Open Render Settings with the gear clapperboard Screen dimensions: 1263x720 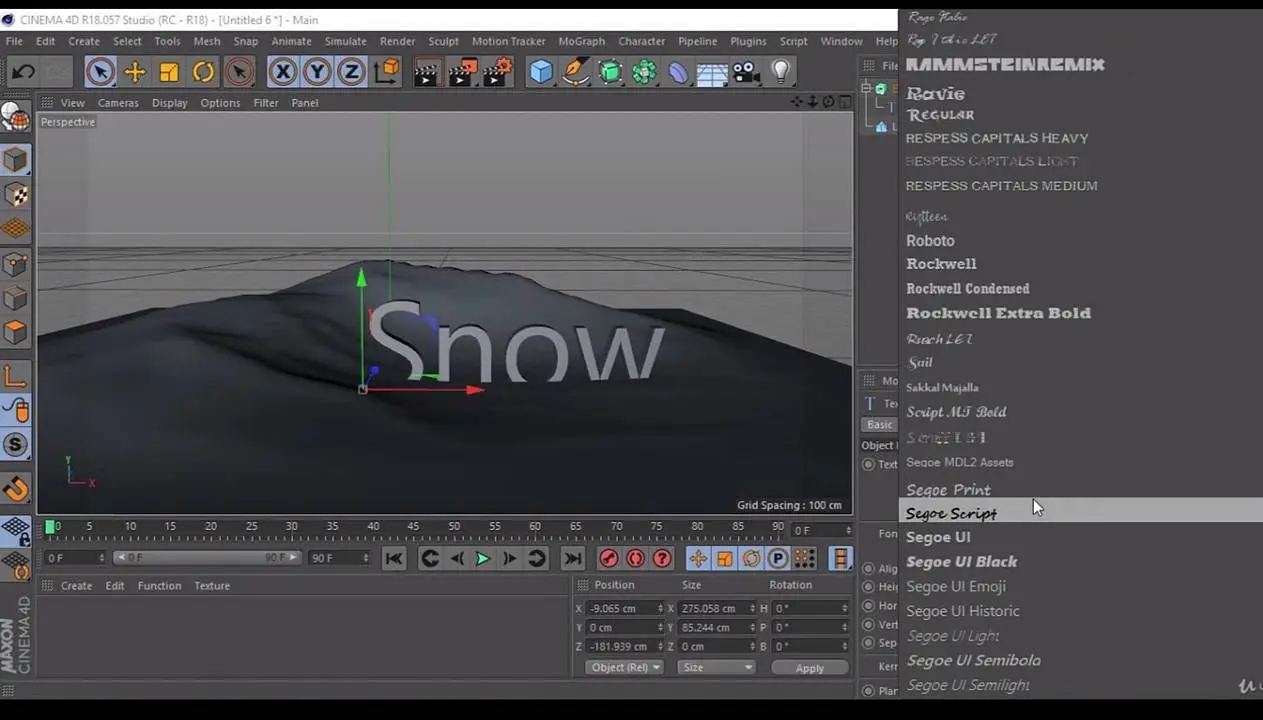click(497, 71)
